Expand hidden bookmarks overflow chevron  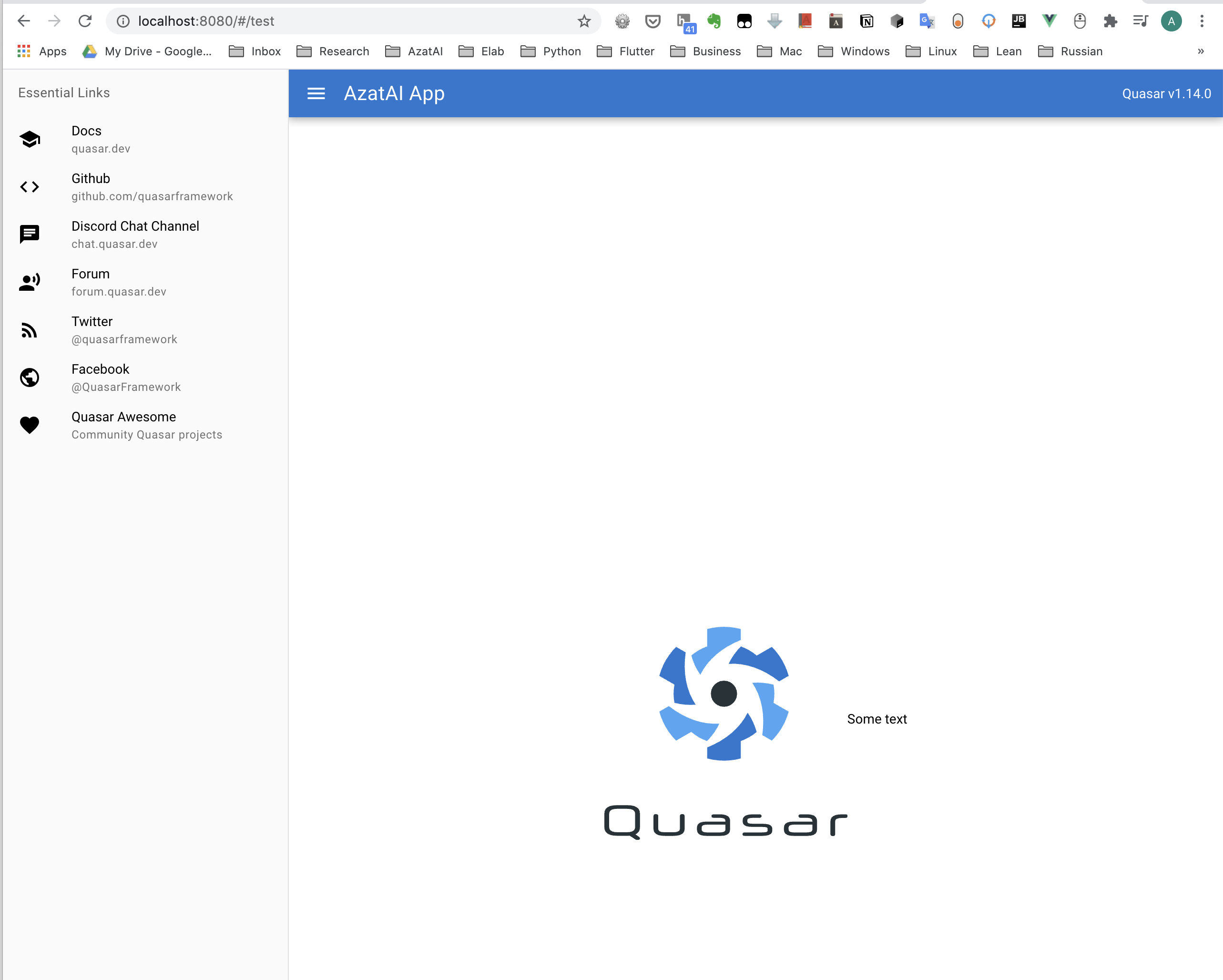[x=1200, y=51]
